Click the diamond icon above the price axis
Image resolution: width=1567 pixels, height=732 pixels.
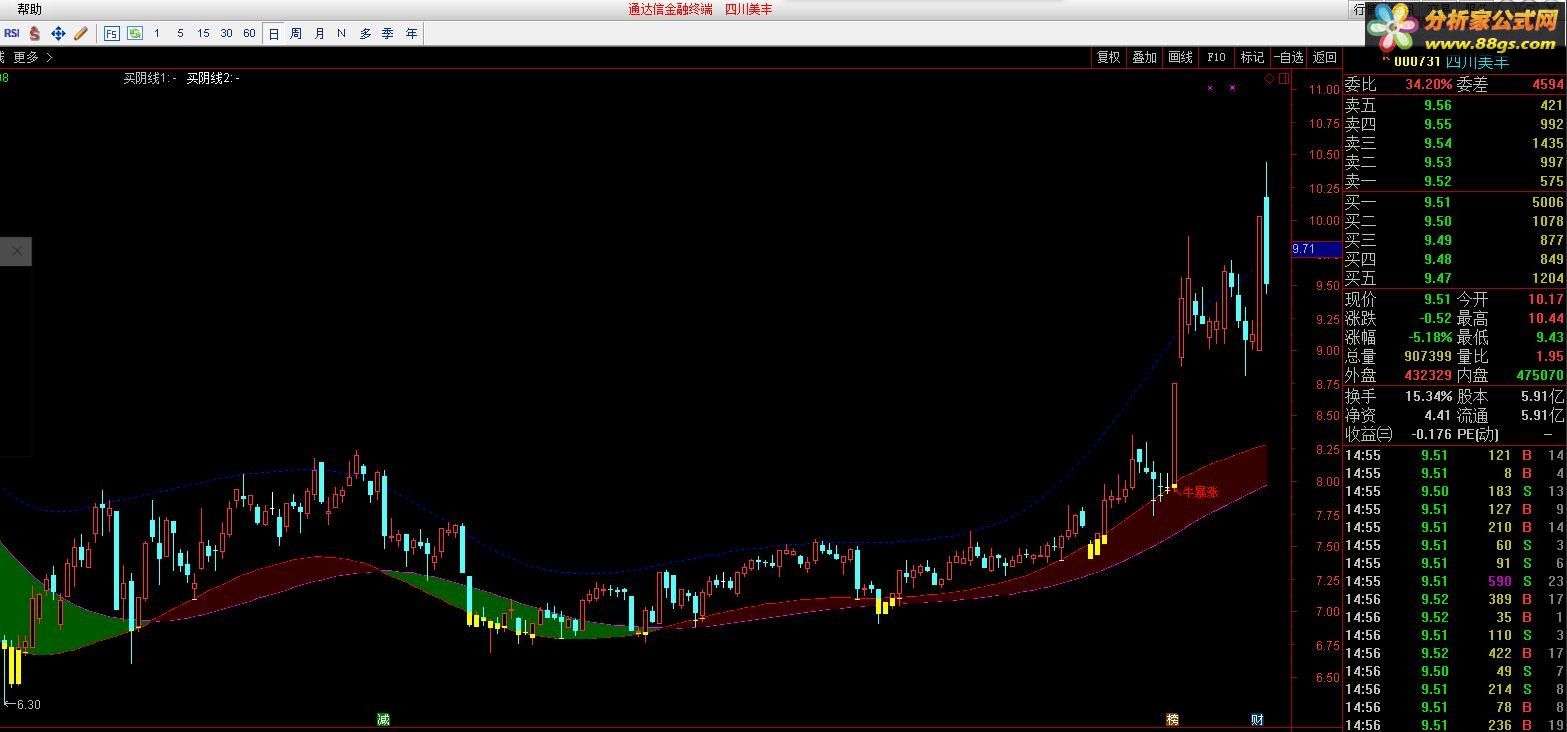[x=1269, y=78]
